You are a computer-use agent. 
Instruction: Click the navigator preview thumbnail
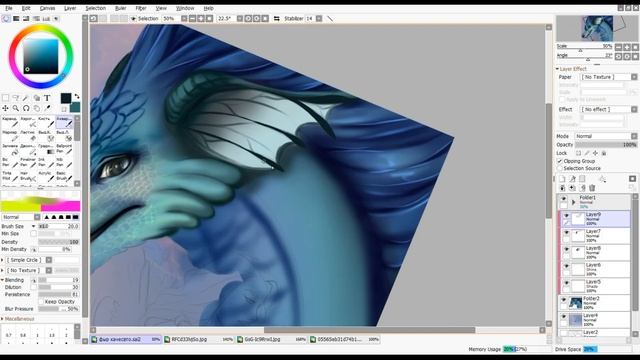point(597,28)
